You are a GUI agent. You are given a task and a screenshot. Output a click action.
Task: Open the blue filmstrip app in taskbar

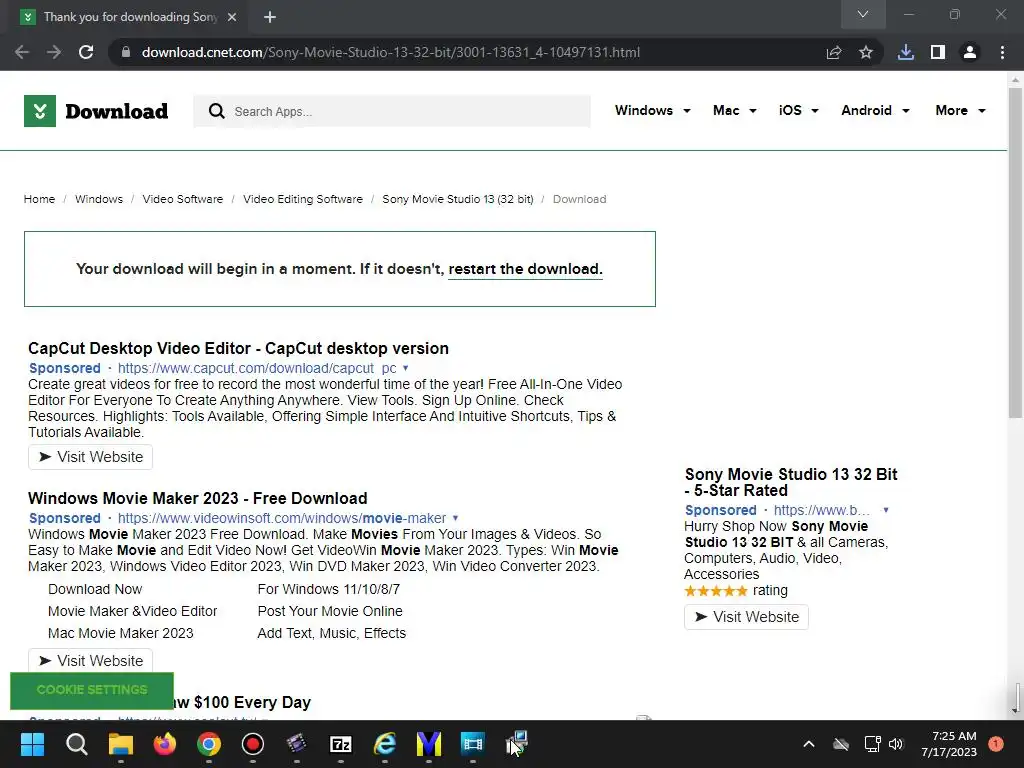473,744
